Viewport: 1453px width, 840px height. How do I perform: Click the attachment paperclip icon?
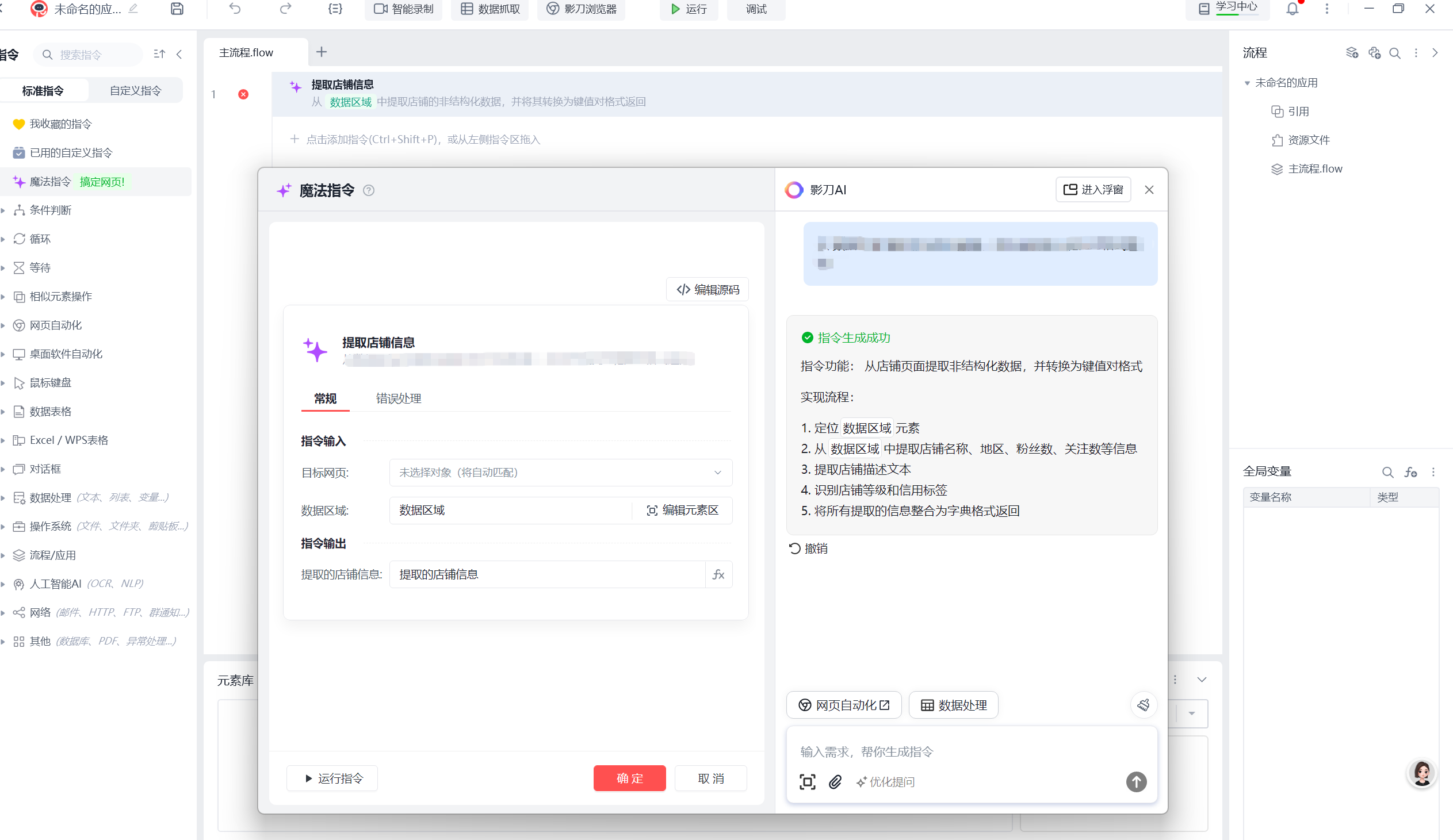point(835,782)
